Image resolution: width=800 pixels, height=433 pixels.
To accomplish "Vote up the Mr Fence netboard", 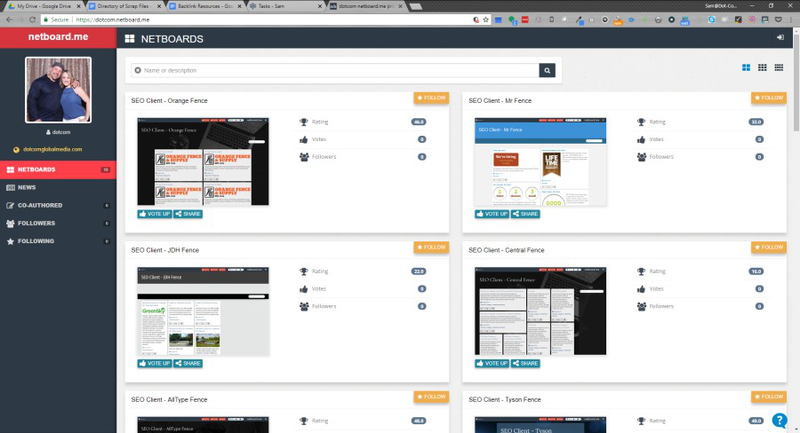I will [x=491, y=214].
